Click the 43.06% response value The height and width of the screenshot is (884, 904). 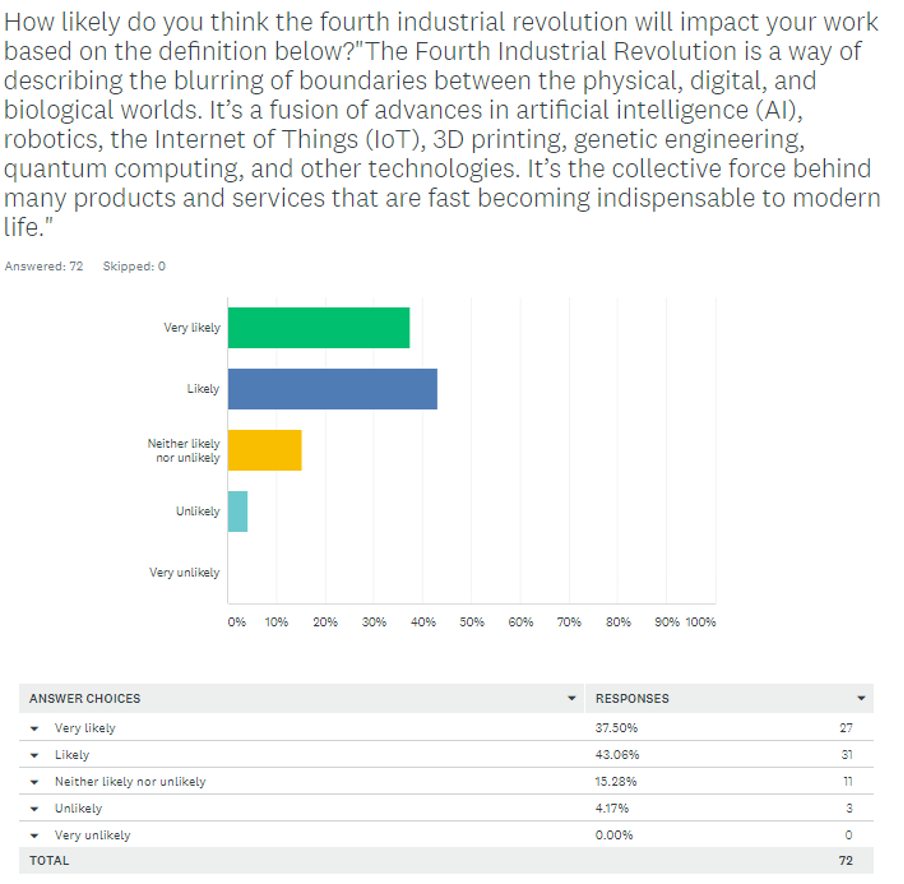pyautogui.click(x=617, y=755)
